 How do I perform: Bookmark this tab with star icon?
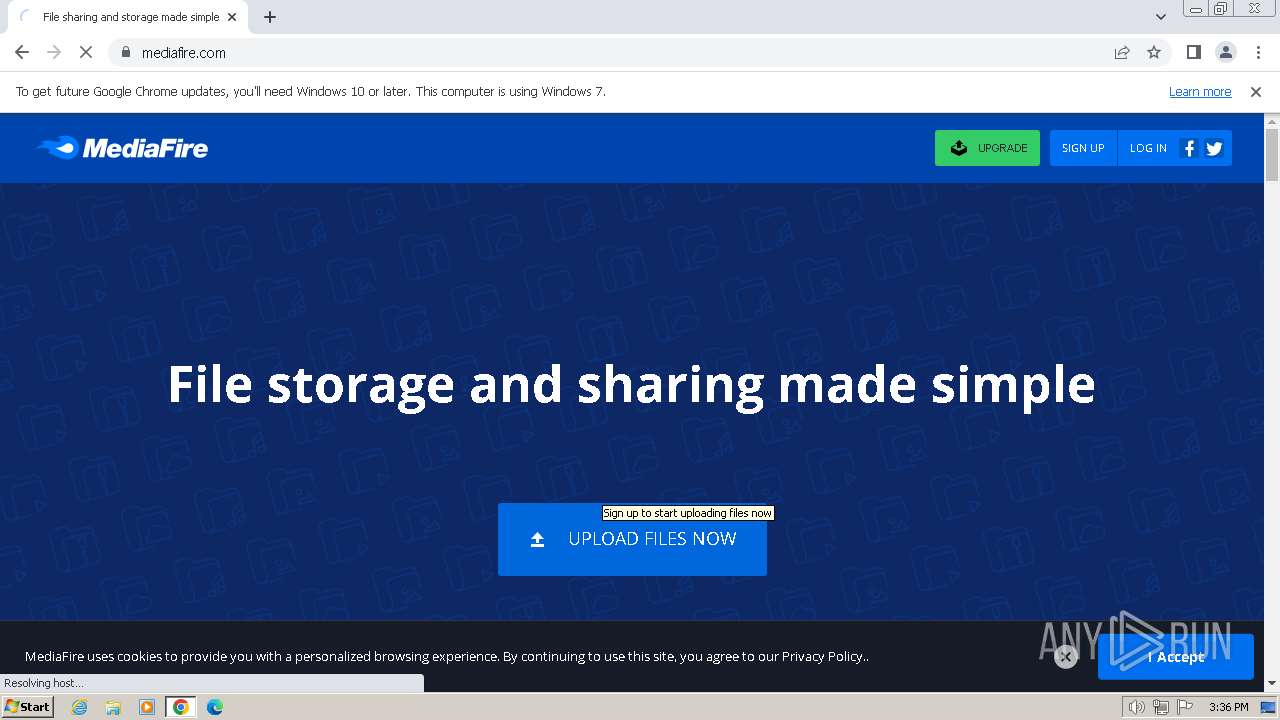[1154, 52]
